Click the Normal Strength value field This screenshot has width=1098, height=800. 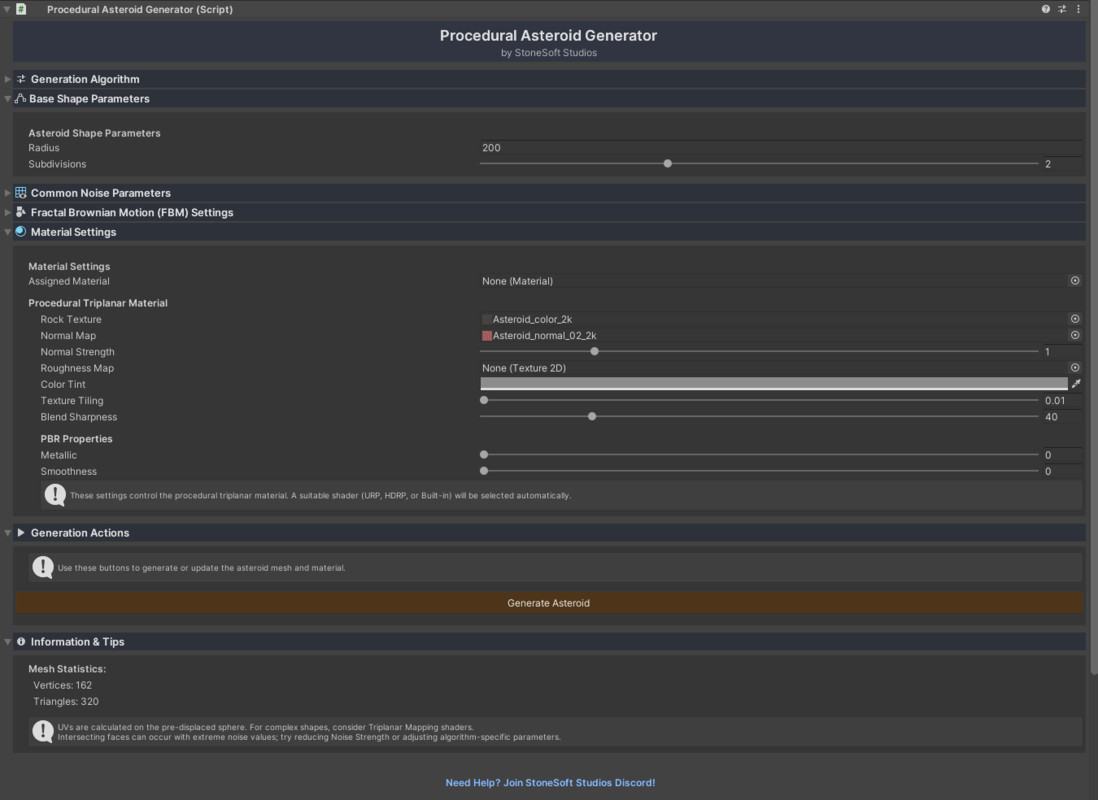[x=1062, y=352]
